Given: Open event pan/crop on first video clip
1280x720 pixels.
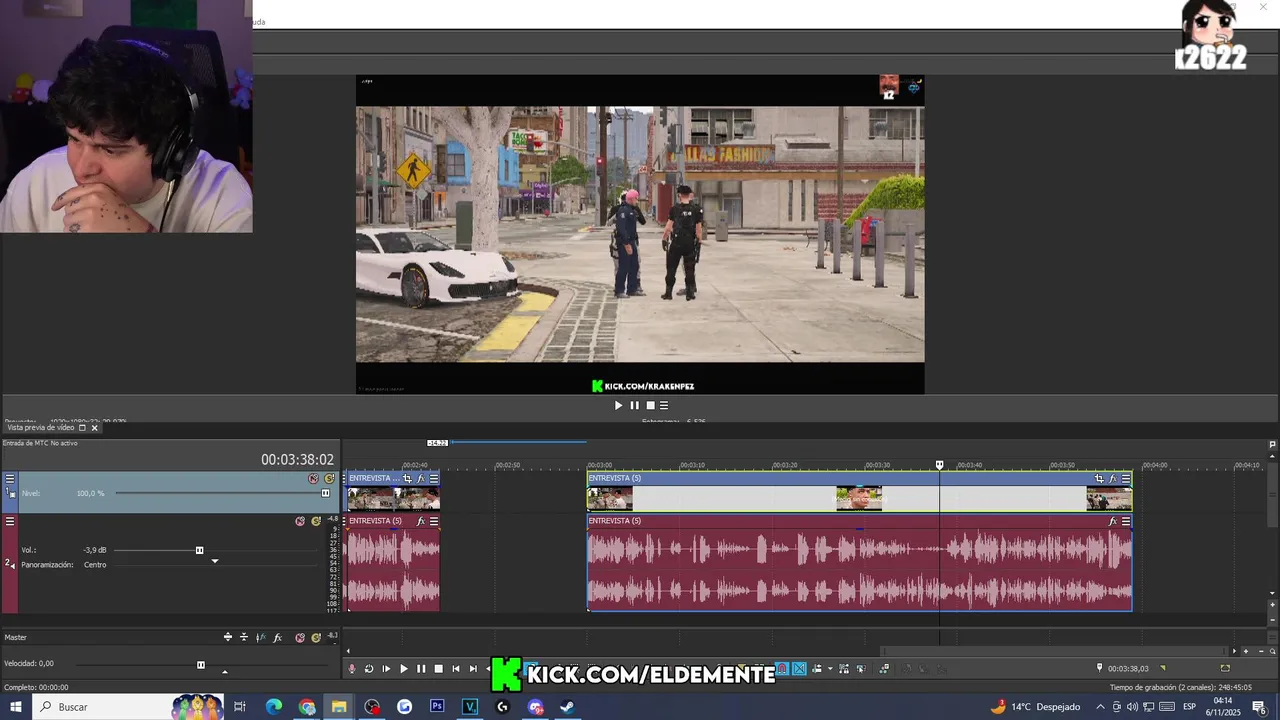Looking at the screenshot, I should click(x=407, y=479).
